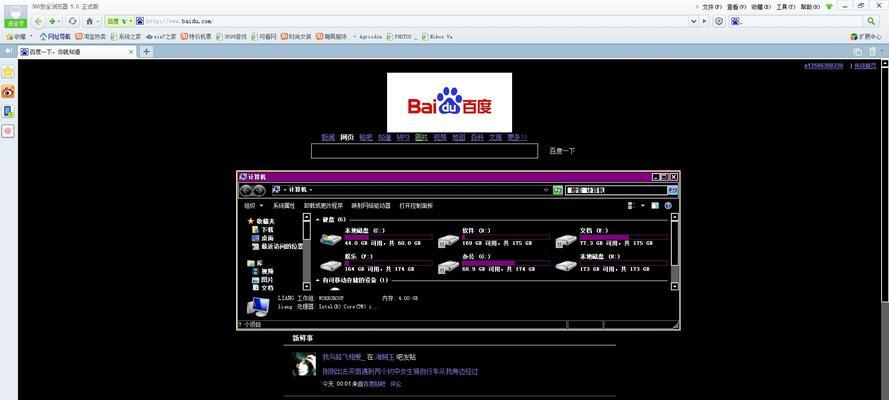Image resolution: width=889 pixels, height=400 pixels.
Task: Open the view options dropdown arrow in explorer
Action: point(643,206)
